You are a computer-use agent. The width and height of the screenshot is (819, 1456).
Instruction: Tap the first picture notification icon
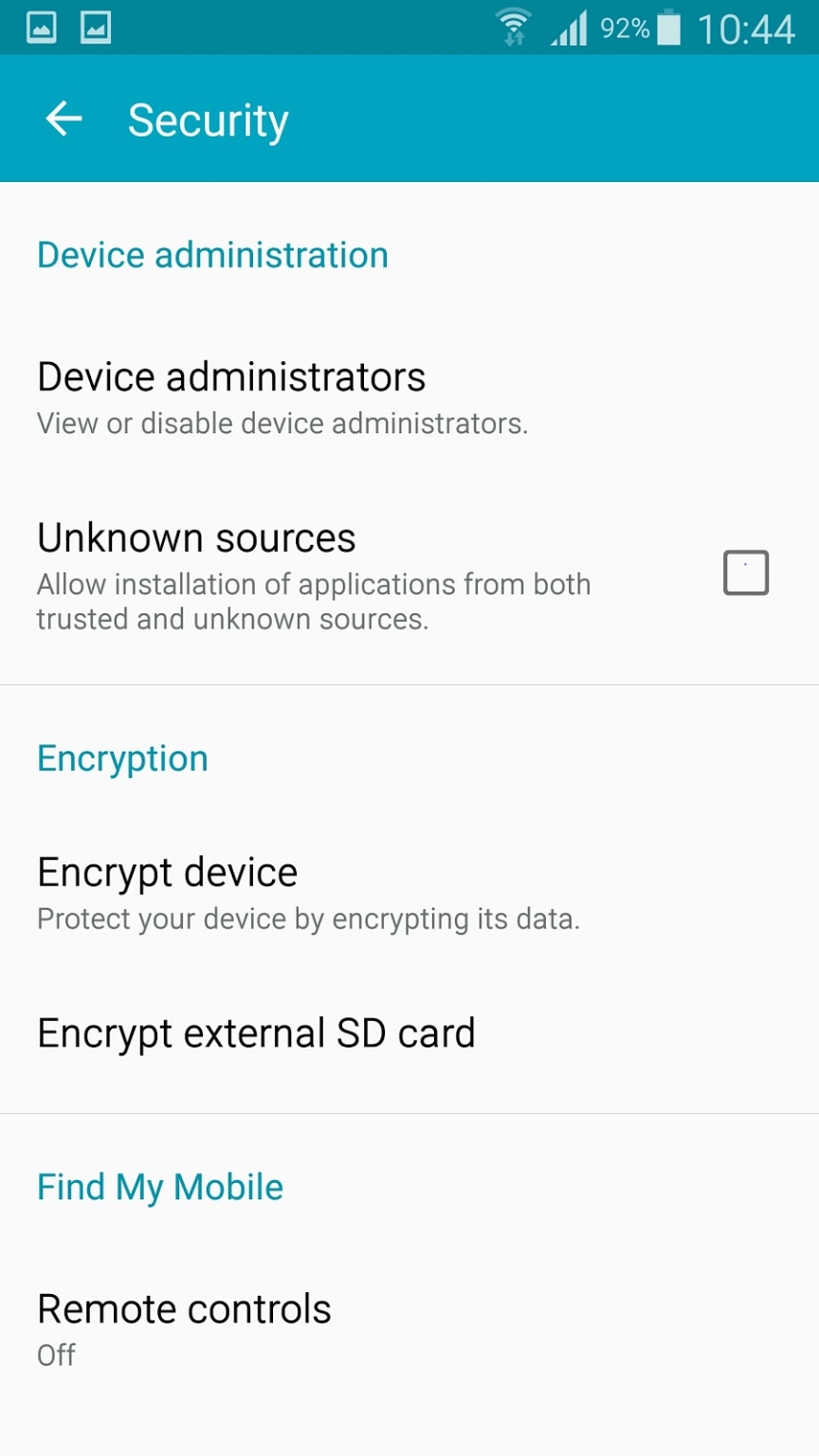(42, 27)
